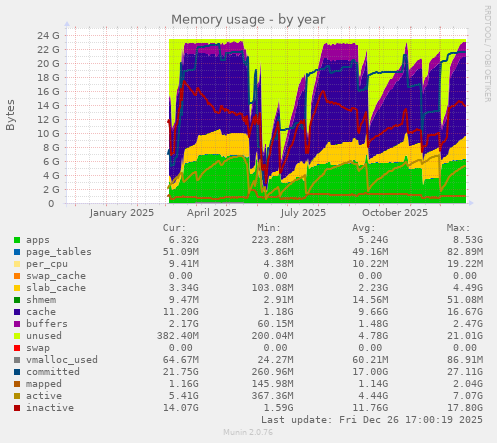The width and height of the screenshot is (497, 443).
Task: Click the '12 G' y-axis tick label
Action: point(48,119)
